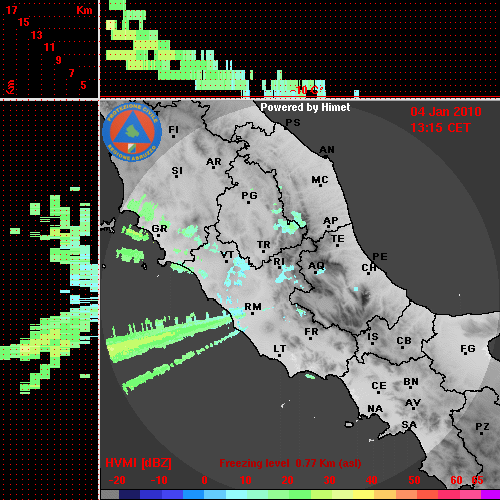
Task: Click the PG city label on the map
Action: point(249,195)
